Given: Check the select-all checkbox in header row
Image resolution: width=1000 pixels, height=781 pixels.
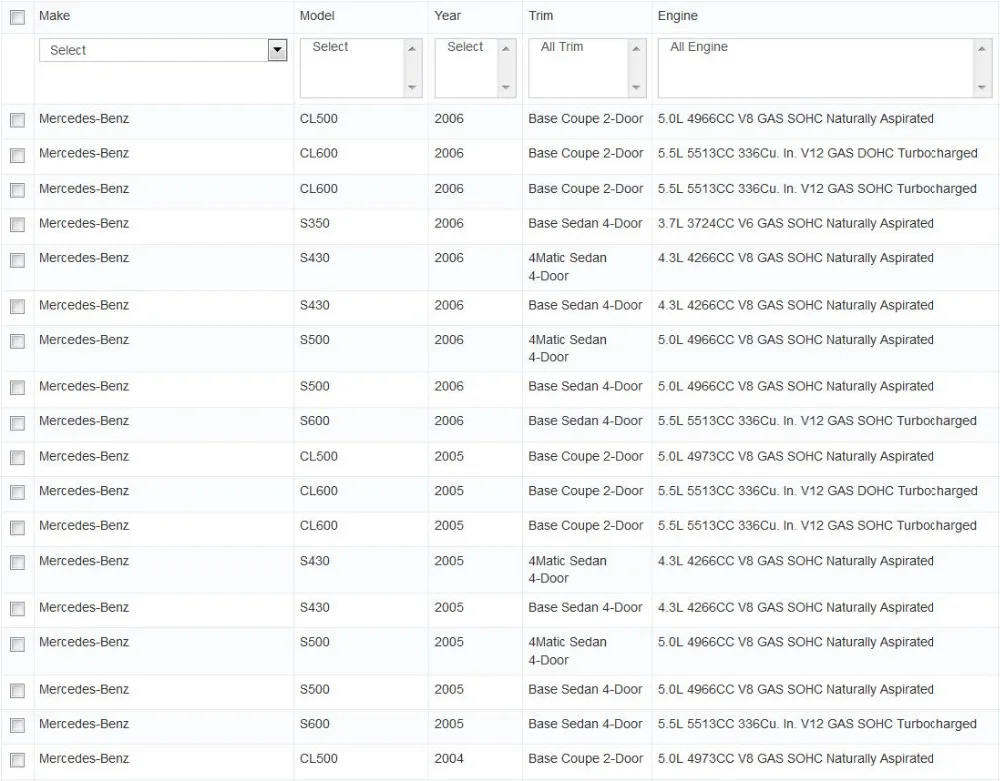Looking at the screenshot, I should pos(17,17).
